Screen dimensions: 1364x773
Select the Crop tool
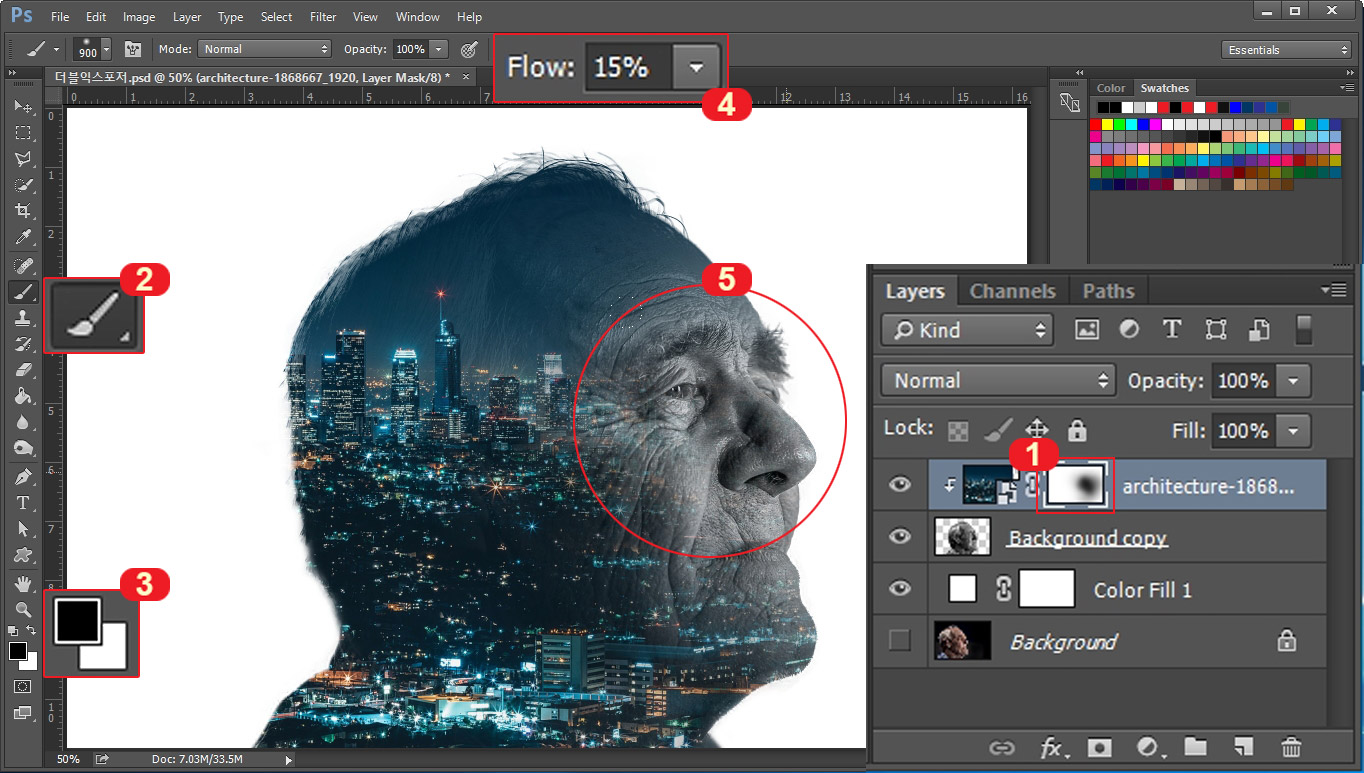(x=23, y=211)
